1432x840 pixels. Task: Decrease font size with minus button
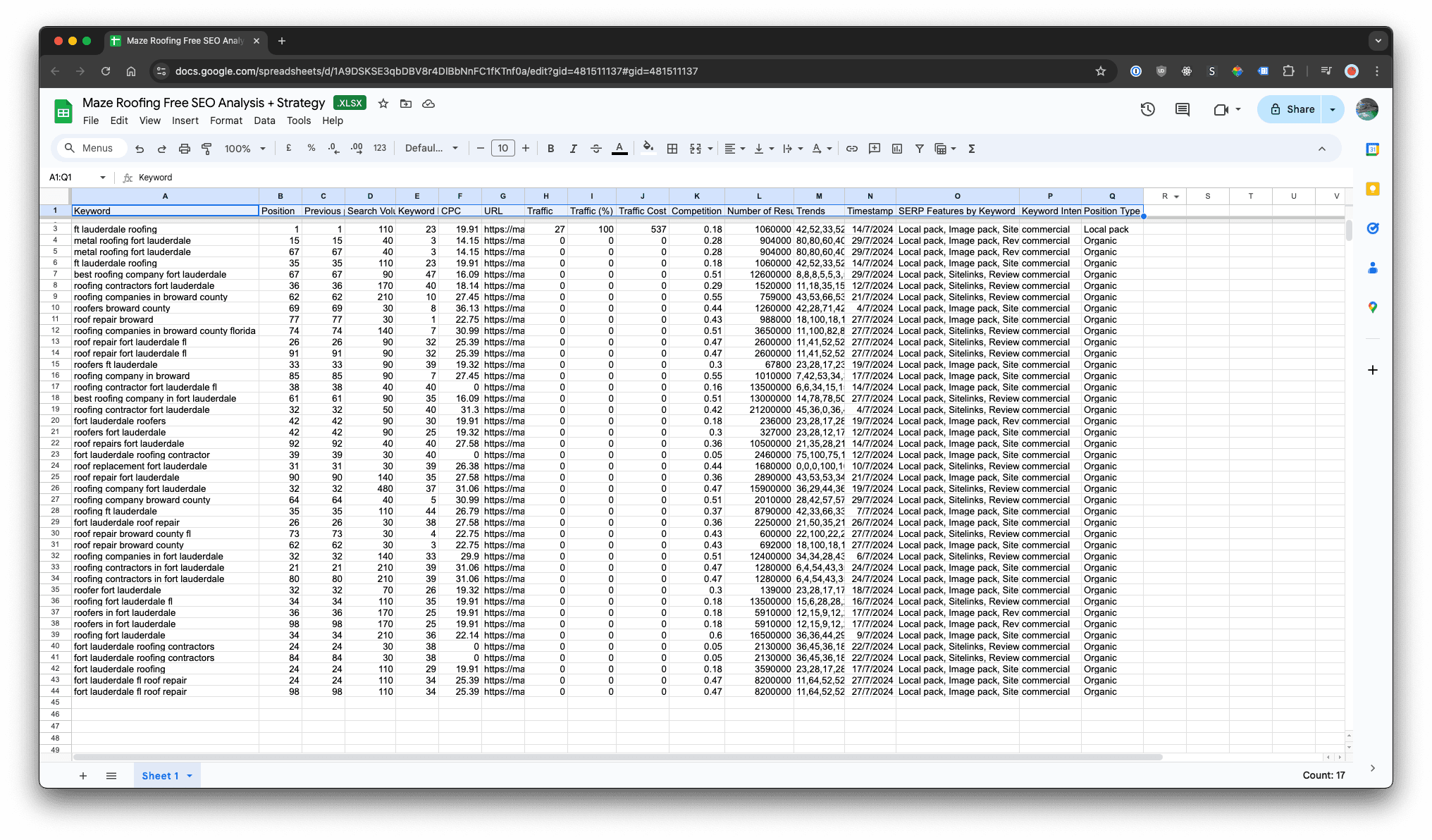[x=481, y=149]
